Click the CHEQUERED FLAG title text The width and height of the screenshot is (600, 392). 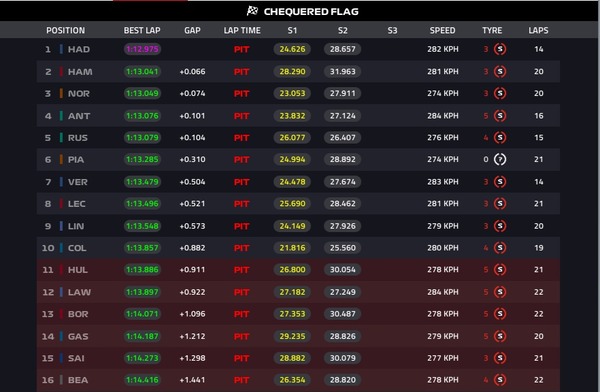tap(311, 11)
